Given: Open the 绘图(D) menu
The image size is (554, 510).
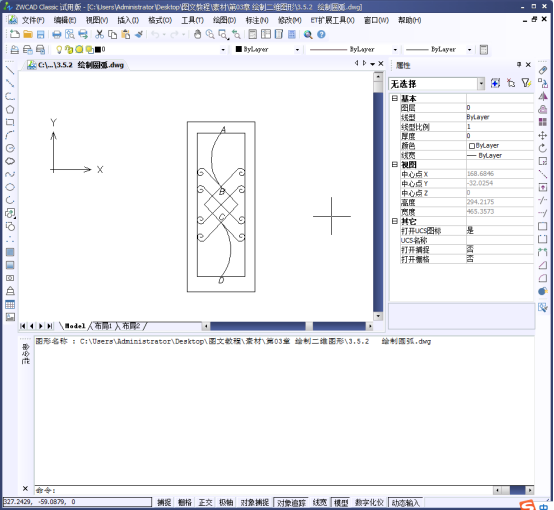Looking at the screenshot, I should pos(224,20).
